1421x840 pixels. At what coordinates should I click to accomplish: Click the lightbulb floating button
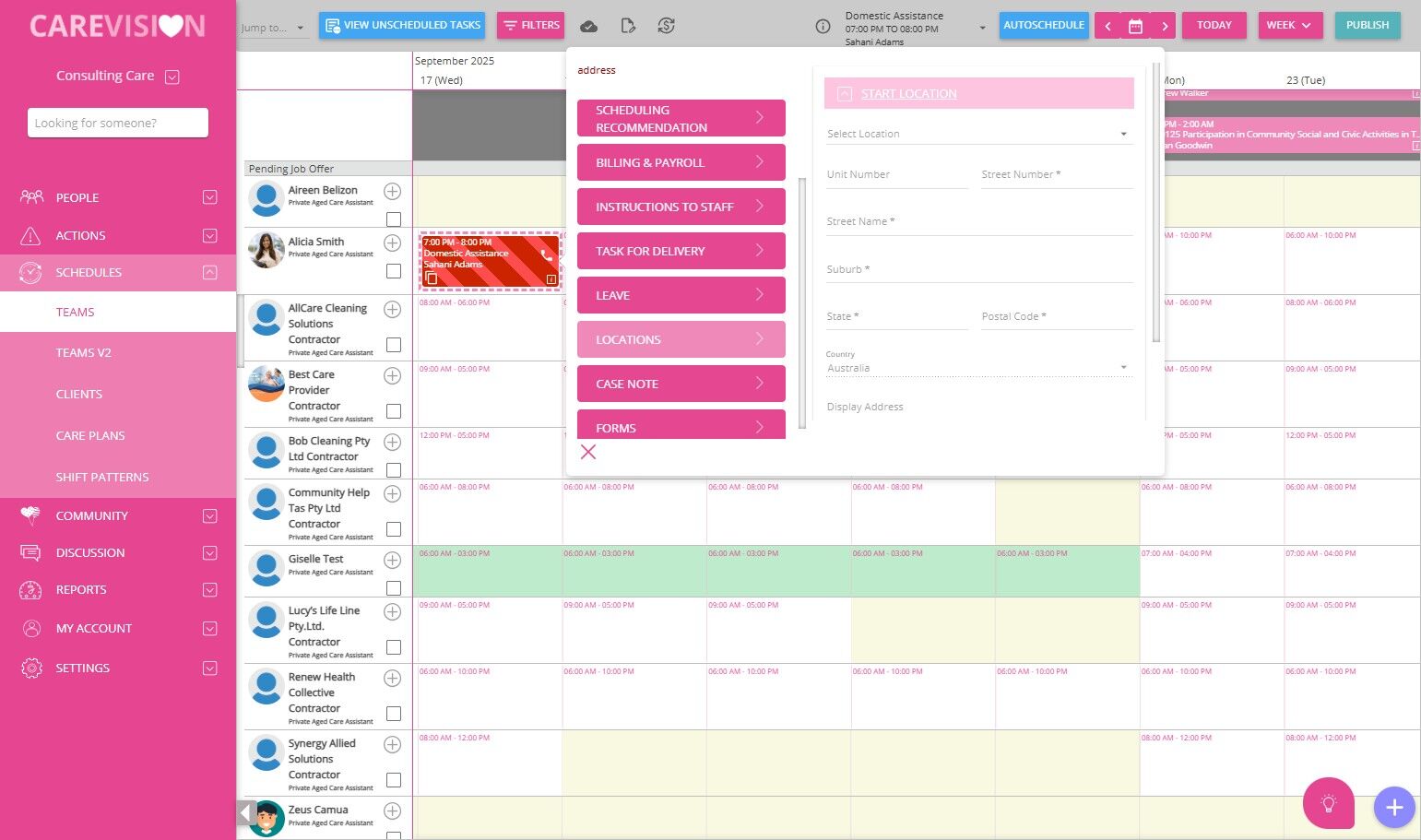(x=1329, y=804)
